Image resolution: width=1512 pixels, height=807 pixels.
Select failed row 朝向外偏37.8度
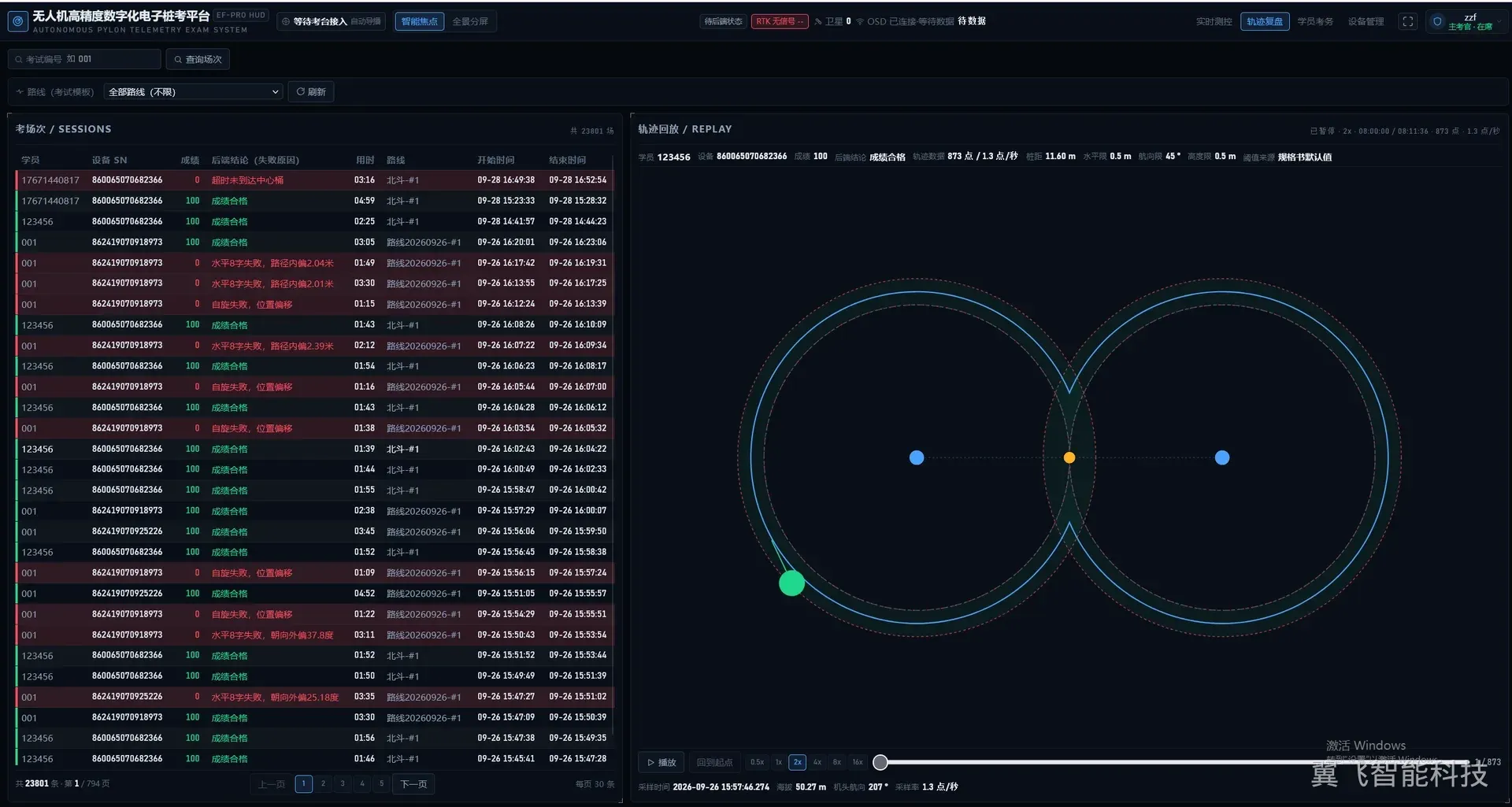tap(314, 635)
